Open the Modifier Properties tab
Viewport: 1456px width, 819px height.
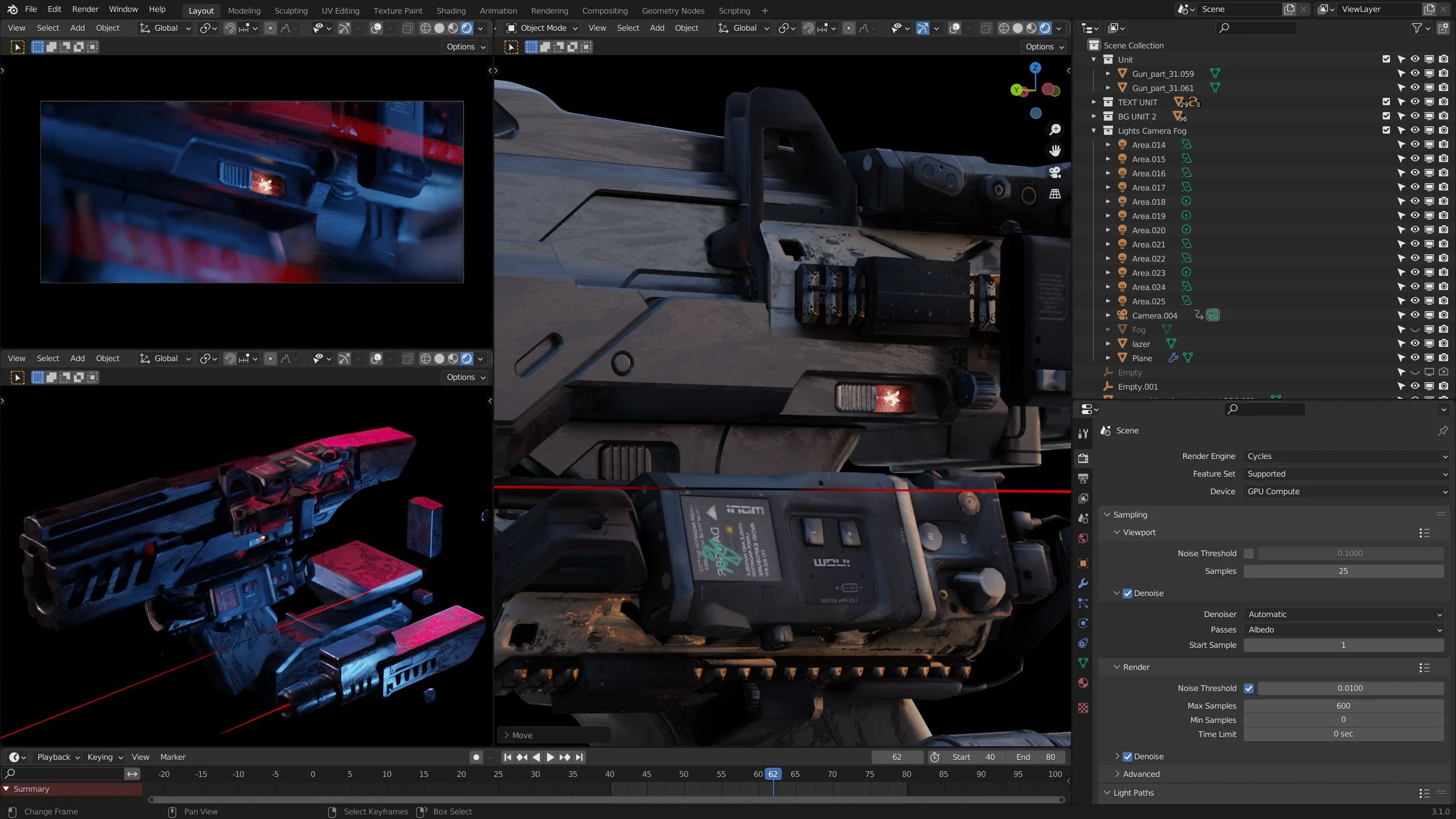click(x=1083, y=583)
